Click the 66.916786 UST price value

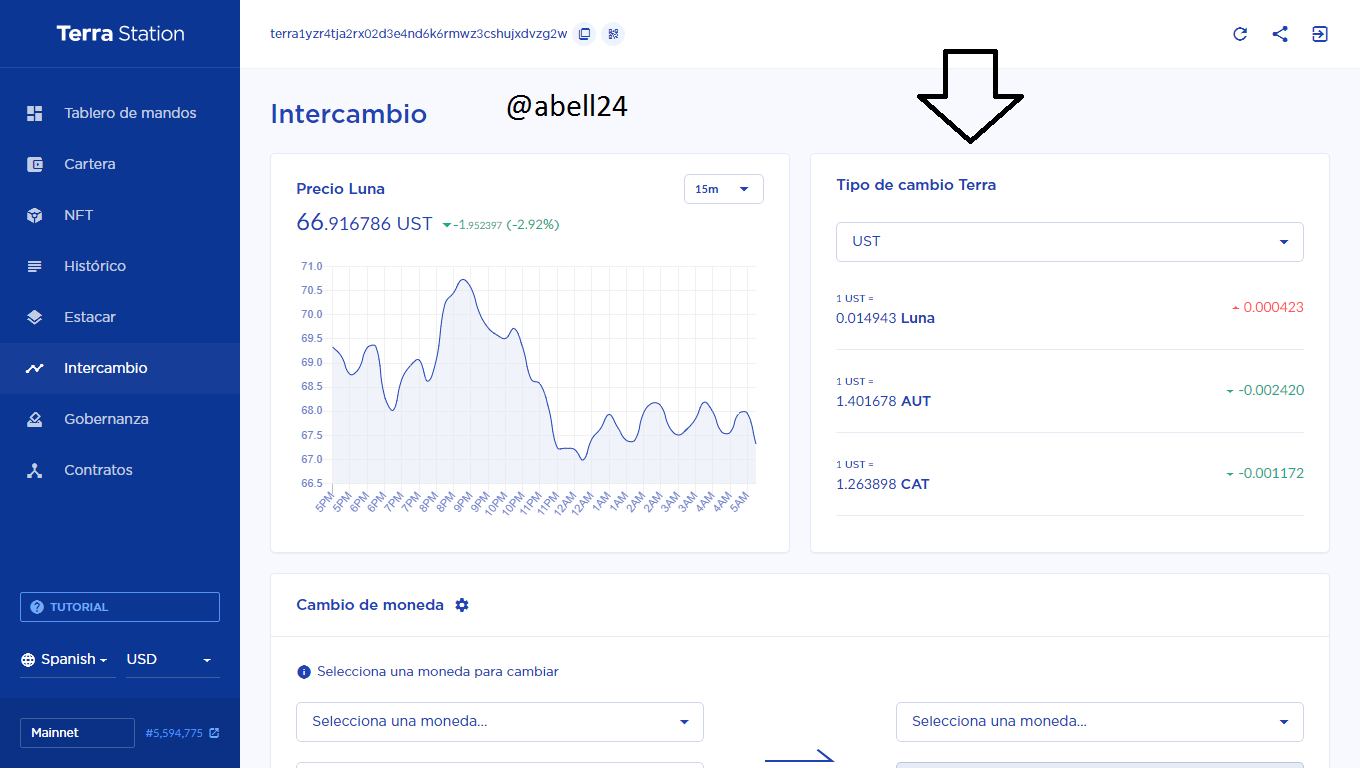point(364,223)
